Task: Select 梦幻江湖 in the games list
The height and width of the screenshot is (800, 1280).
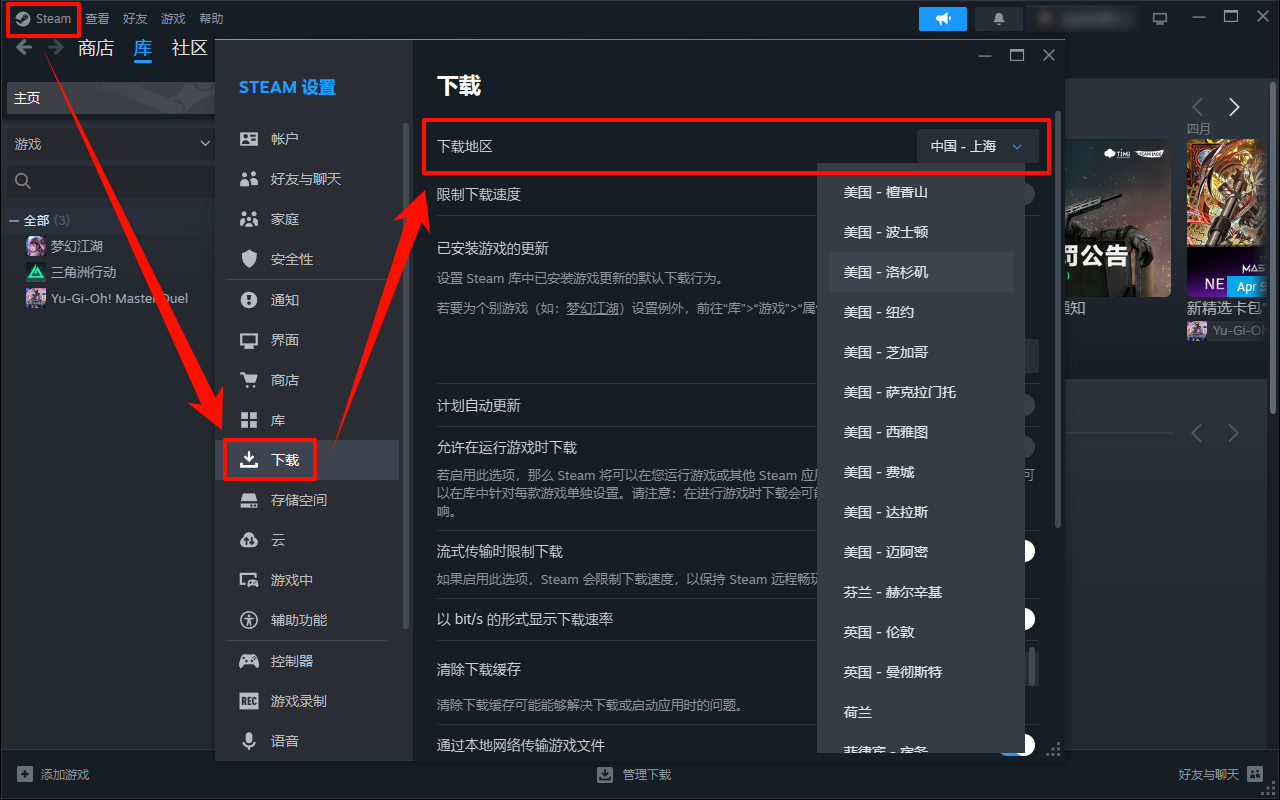Action: tap(77, 246)
